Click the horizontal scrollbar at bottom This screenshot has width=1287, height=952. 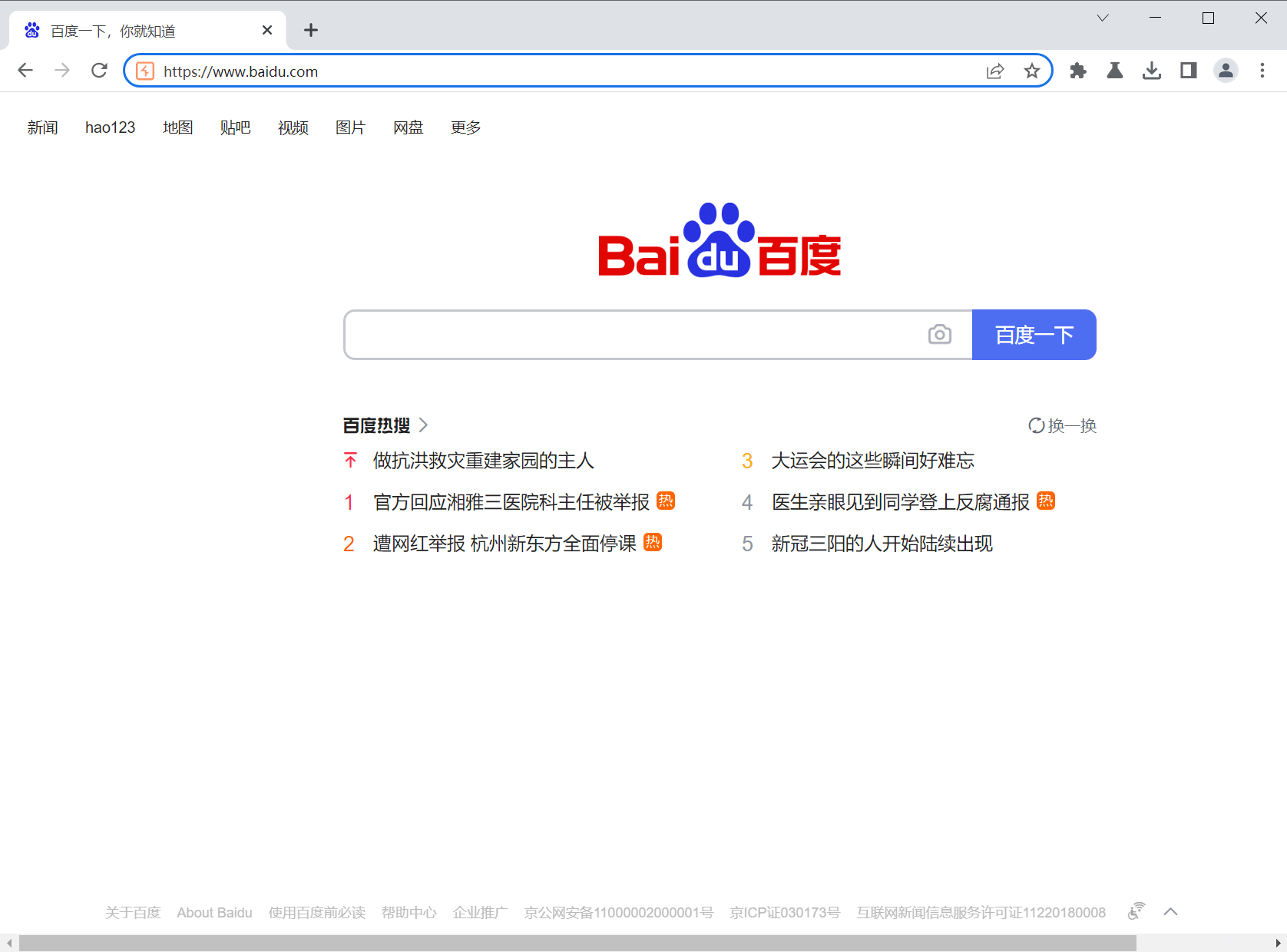pyautogui.click(x=576, y=943)
